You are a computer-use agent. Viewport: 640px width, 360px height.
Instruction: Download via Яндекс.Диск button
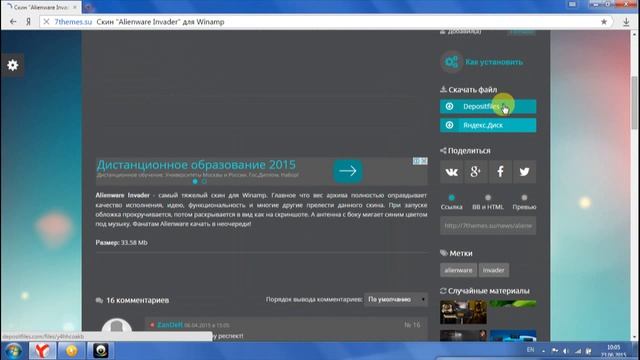(x=488, y=125)
